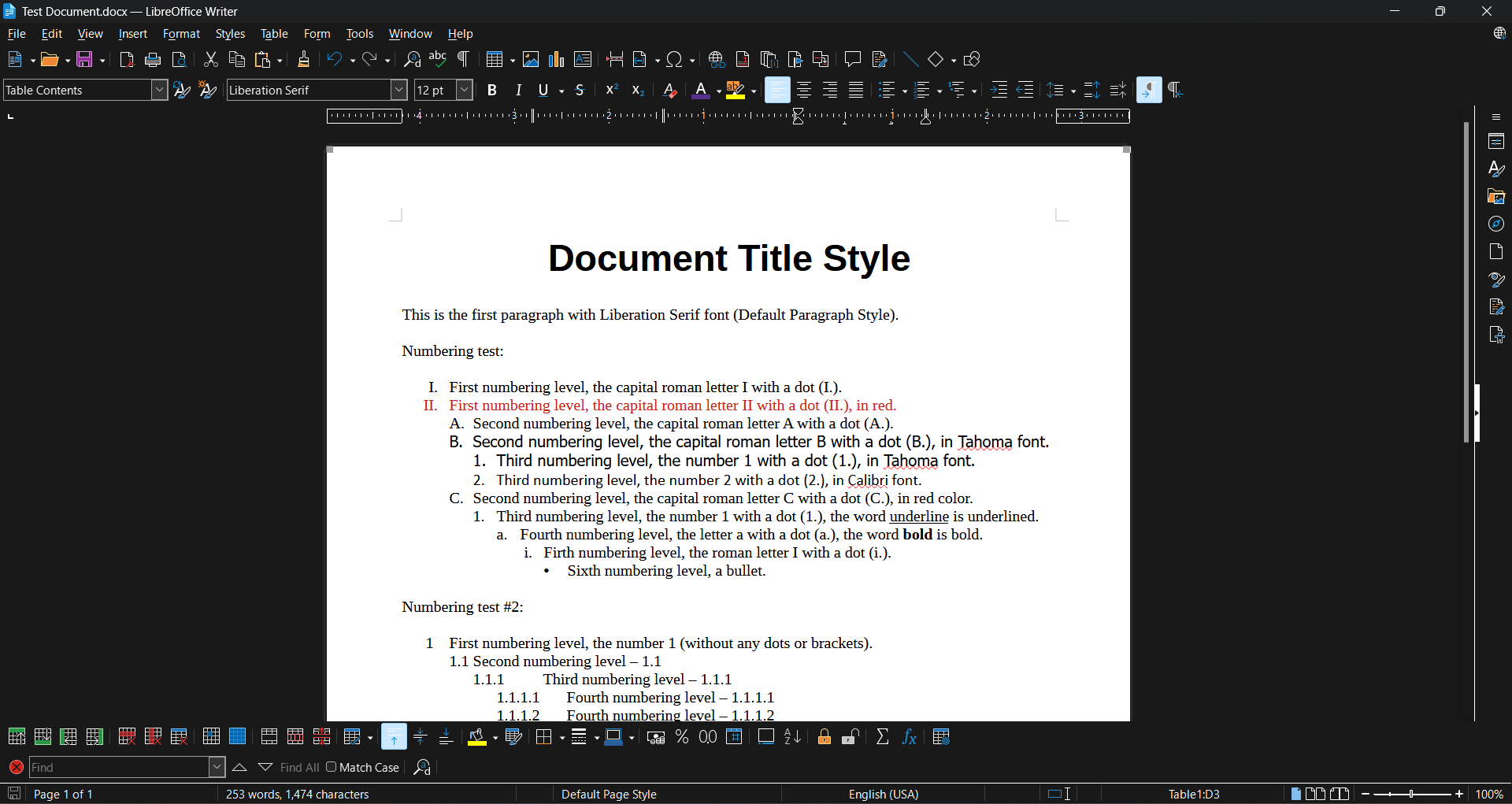
Task: Insert a page break
Action: [615, 60]
